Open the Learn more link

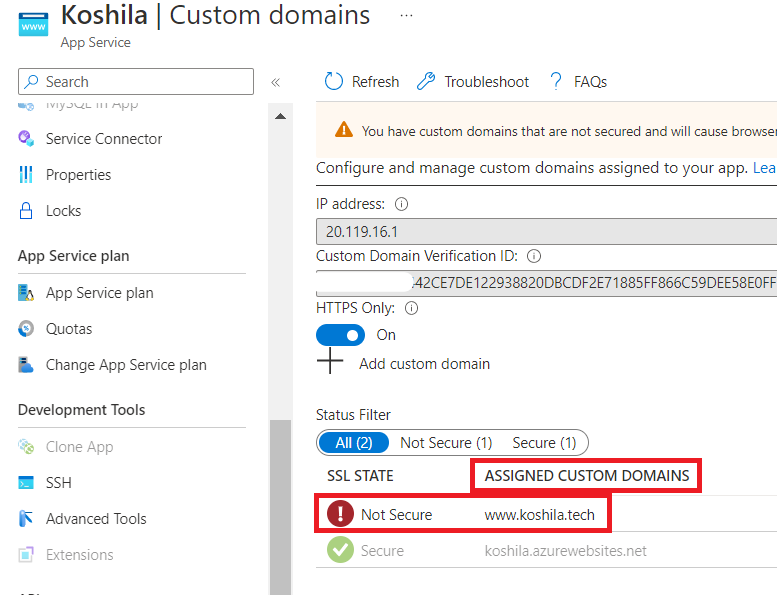(x=765, y=168)
